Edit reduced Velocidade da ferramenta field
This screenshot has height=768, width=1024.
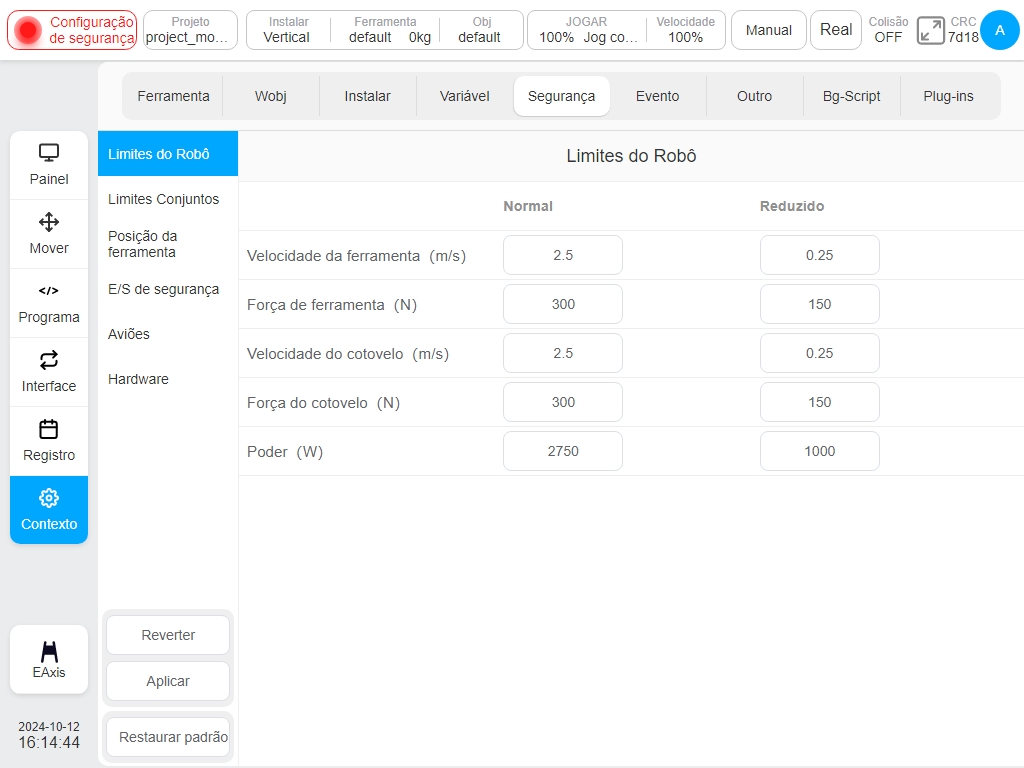(820, 255)
